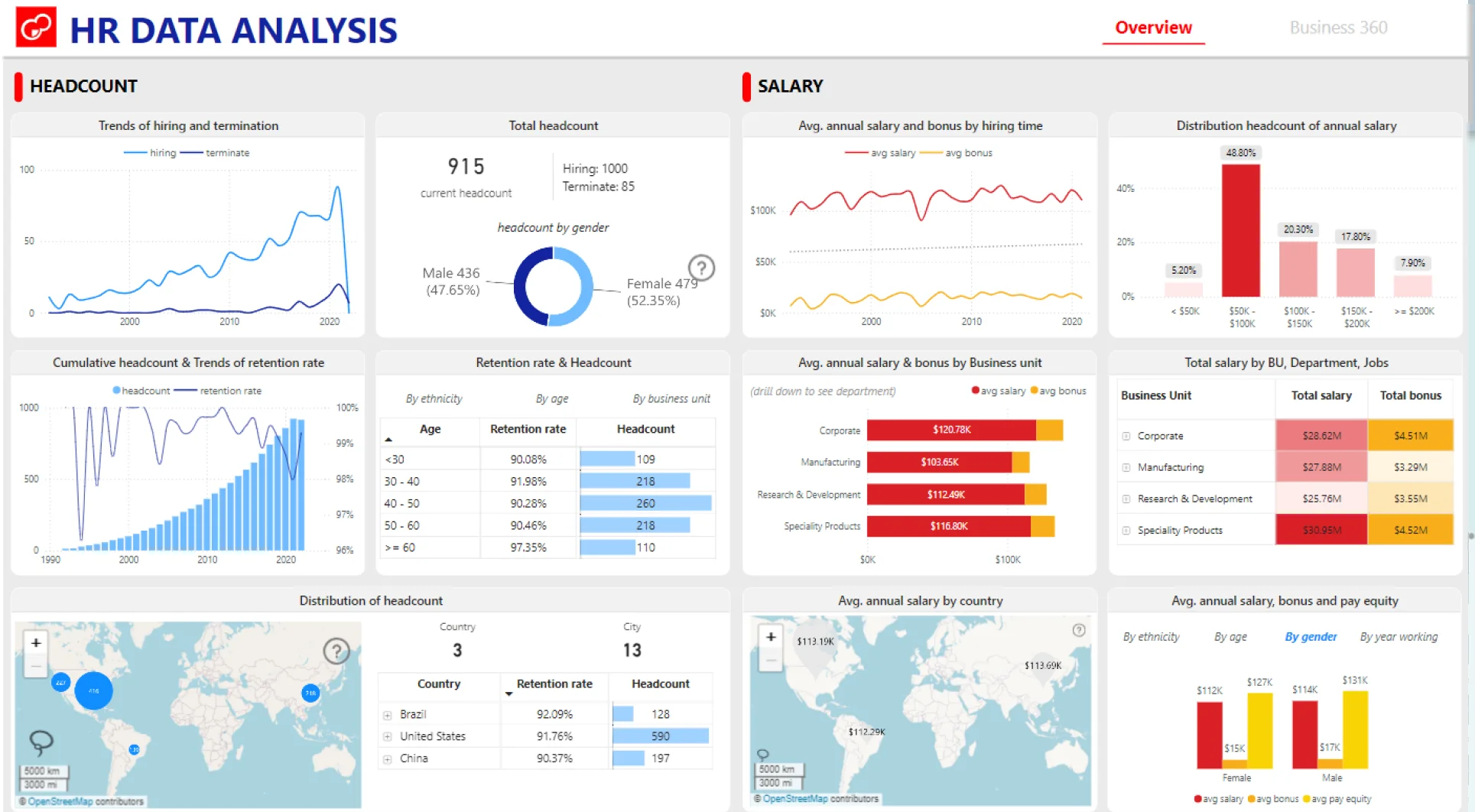Expand Research & Development business unit row
1475x812 pixels.
tap(1126, 499)
